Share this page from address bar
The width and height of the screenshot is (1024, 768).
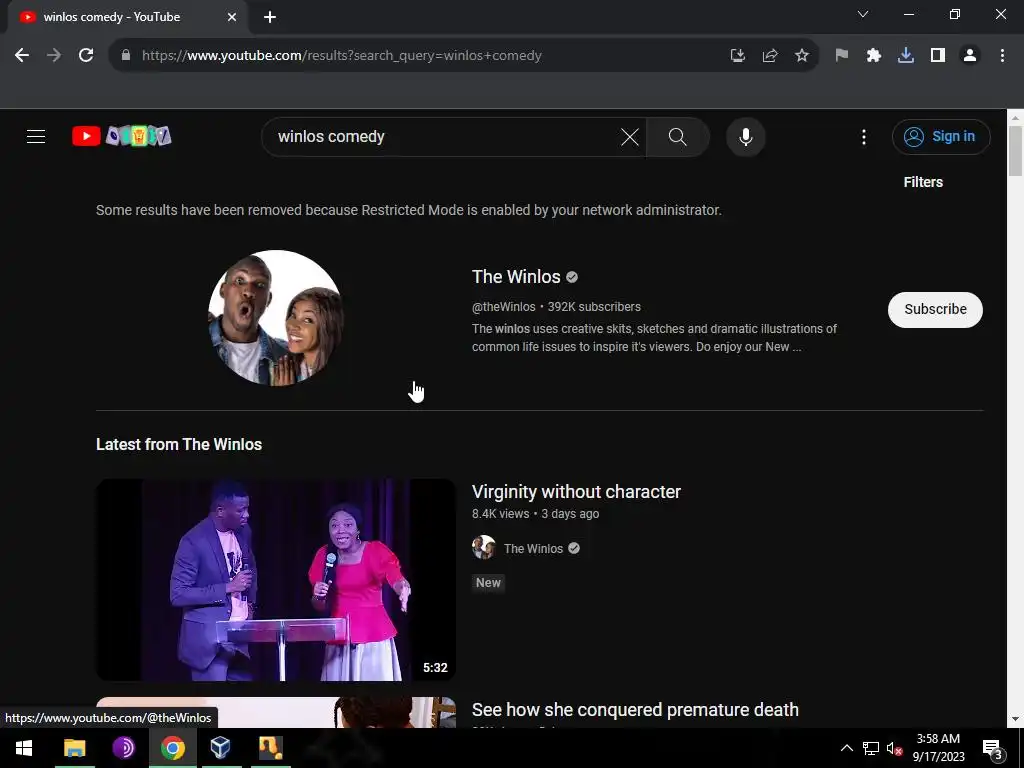tap(770, 56)
